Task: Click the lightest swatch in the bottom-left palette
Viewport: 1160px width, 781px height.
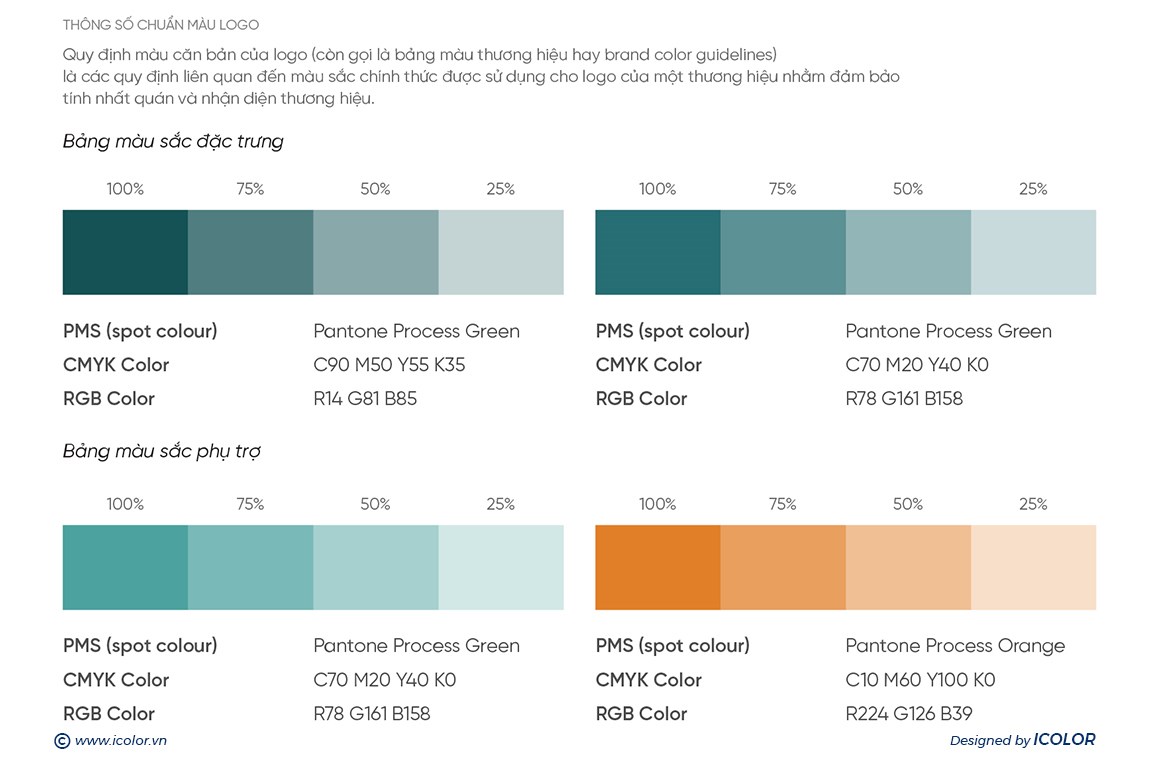Action: coord(501,567)
